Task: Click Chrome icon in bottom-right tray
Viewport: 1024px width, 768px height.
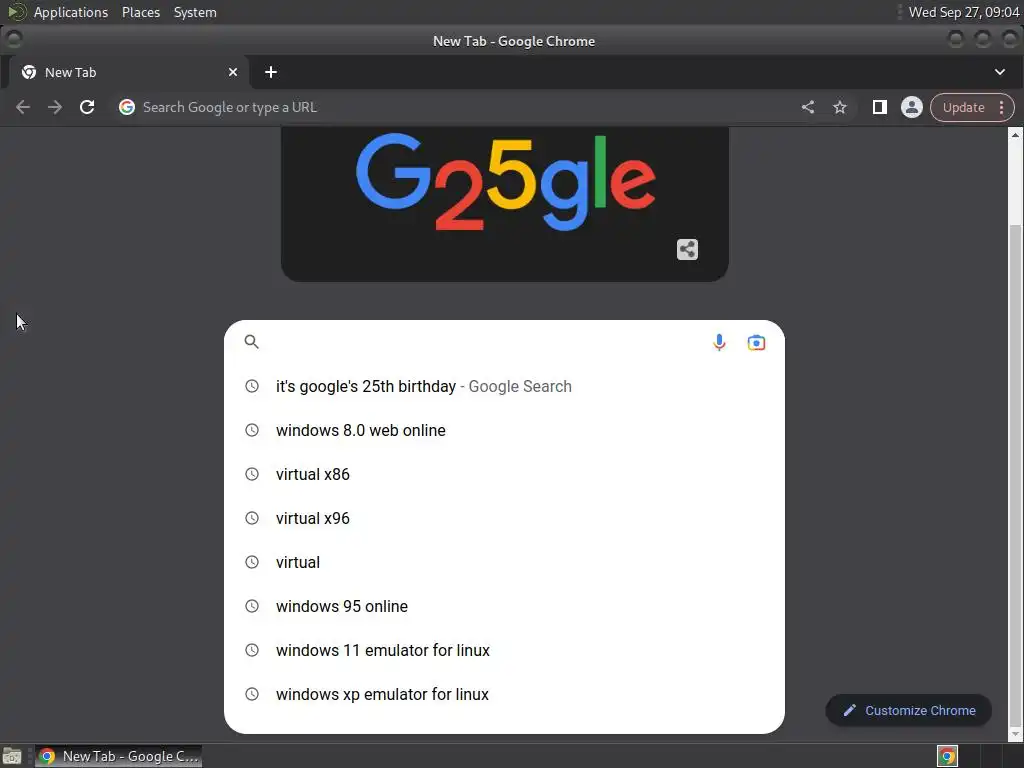Action: (948, 756)
